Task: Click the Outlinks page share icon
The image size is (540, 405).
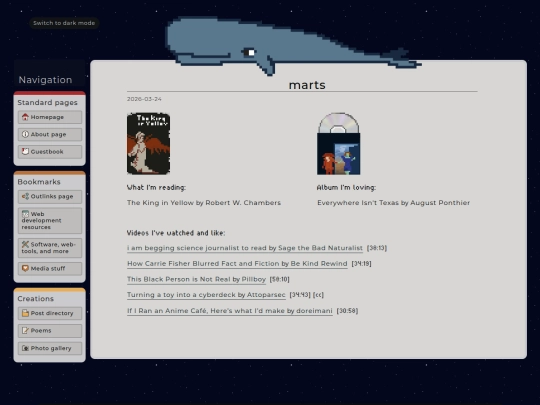Action: 25,196
